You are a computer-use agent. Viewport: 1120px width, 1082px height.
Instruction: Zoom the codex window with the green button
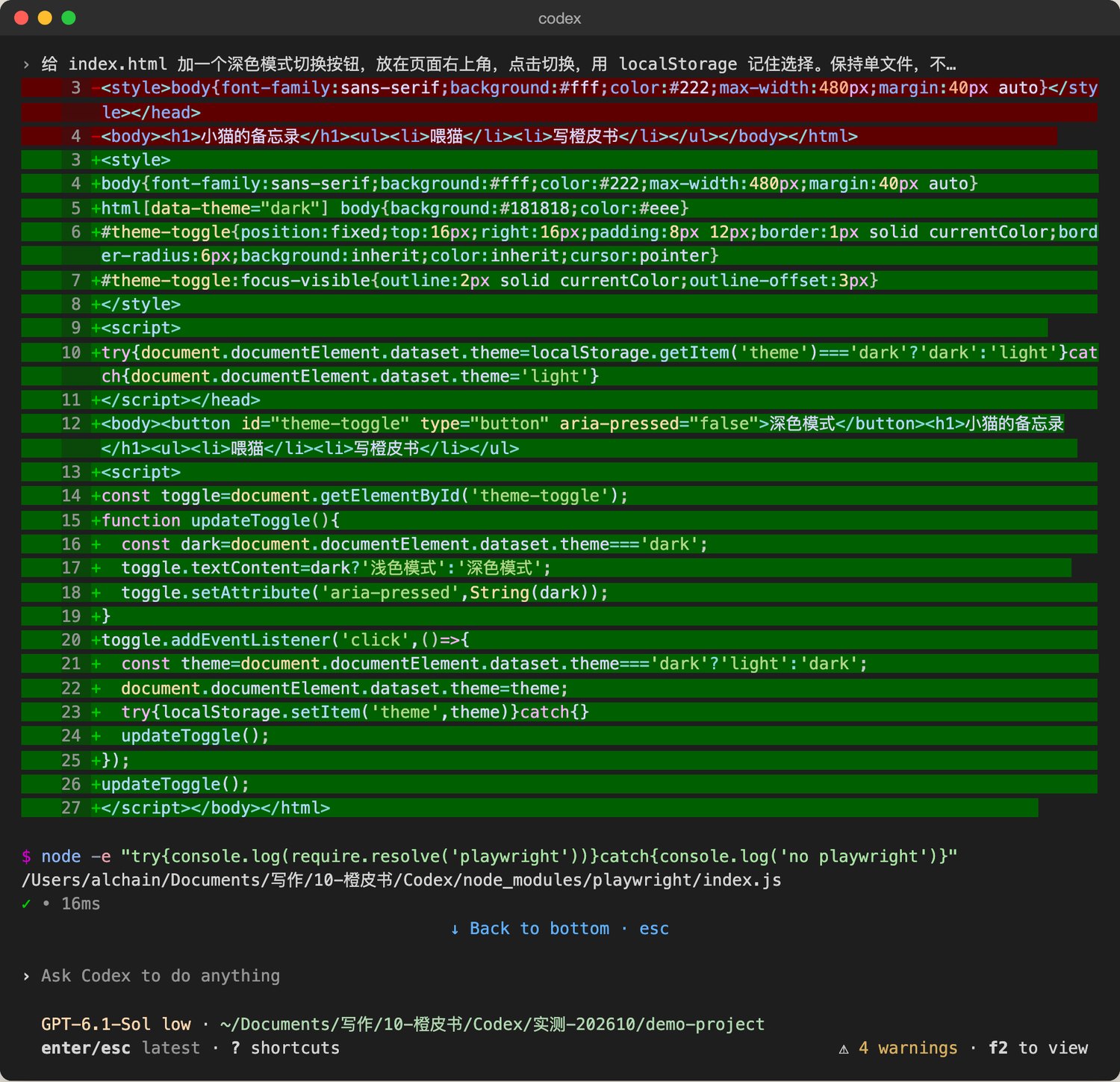click(x=69, y=18)
